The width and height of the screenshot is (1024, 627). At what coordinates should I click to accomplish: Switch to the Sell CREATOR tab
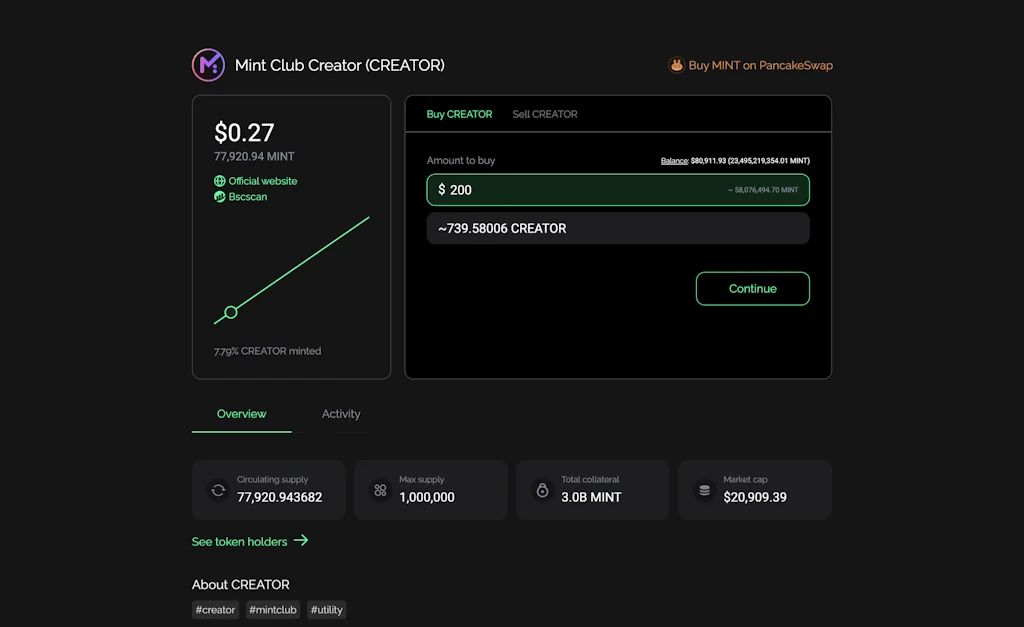(x=545, y=114)
